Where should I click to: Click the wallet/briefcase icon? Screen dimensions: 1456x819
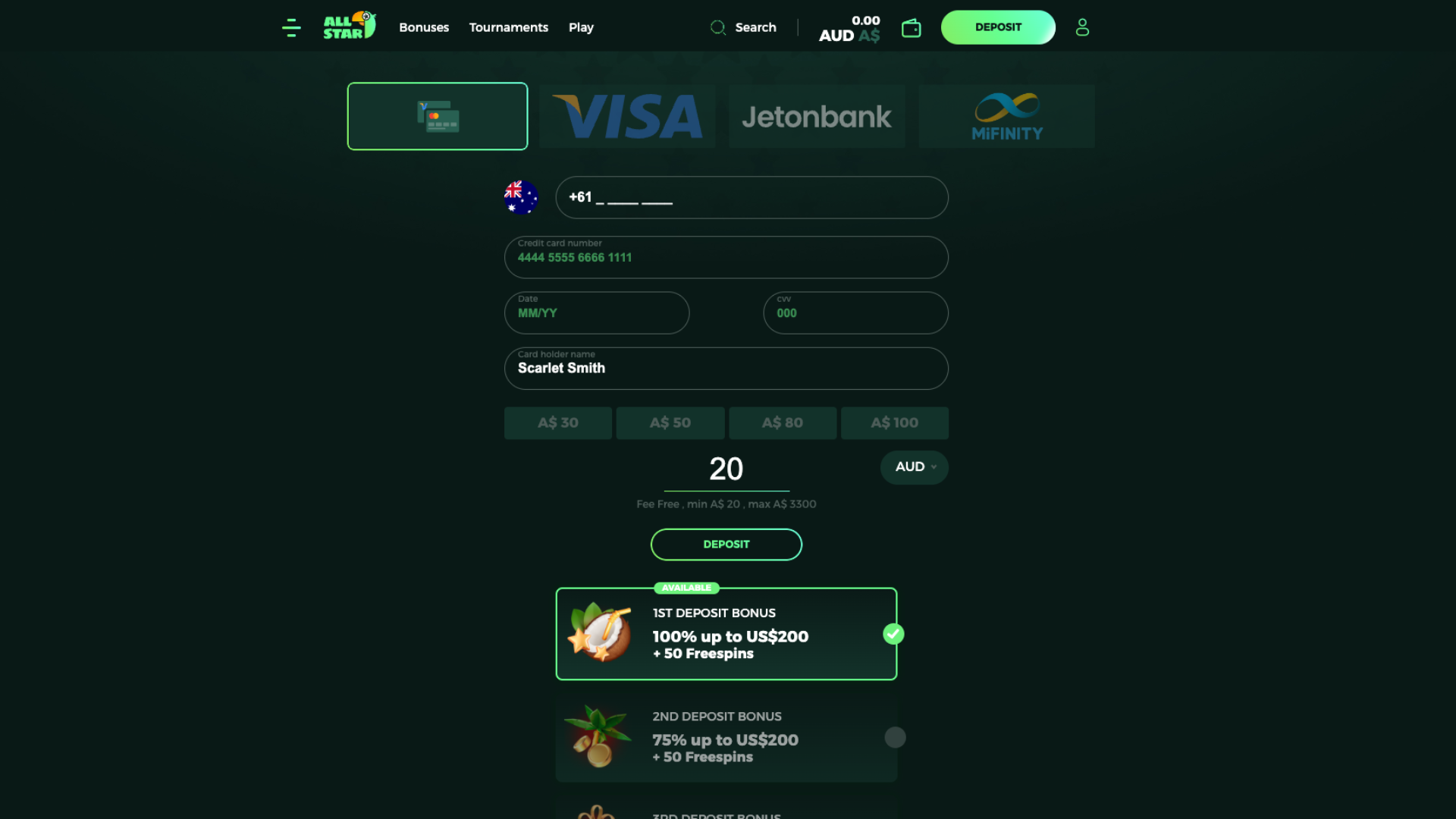910,27
